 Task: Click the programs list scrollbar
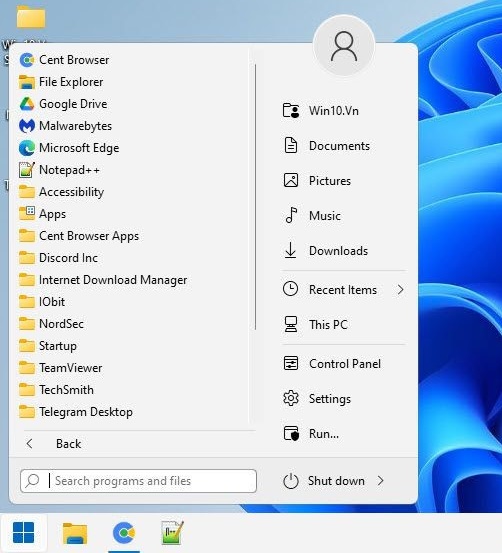click(255, 197)
